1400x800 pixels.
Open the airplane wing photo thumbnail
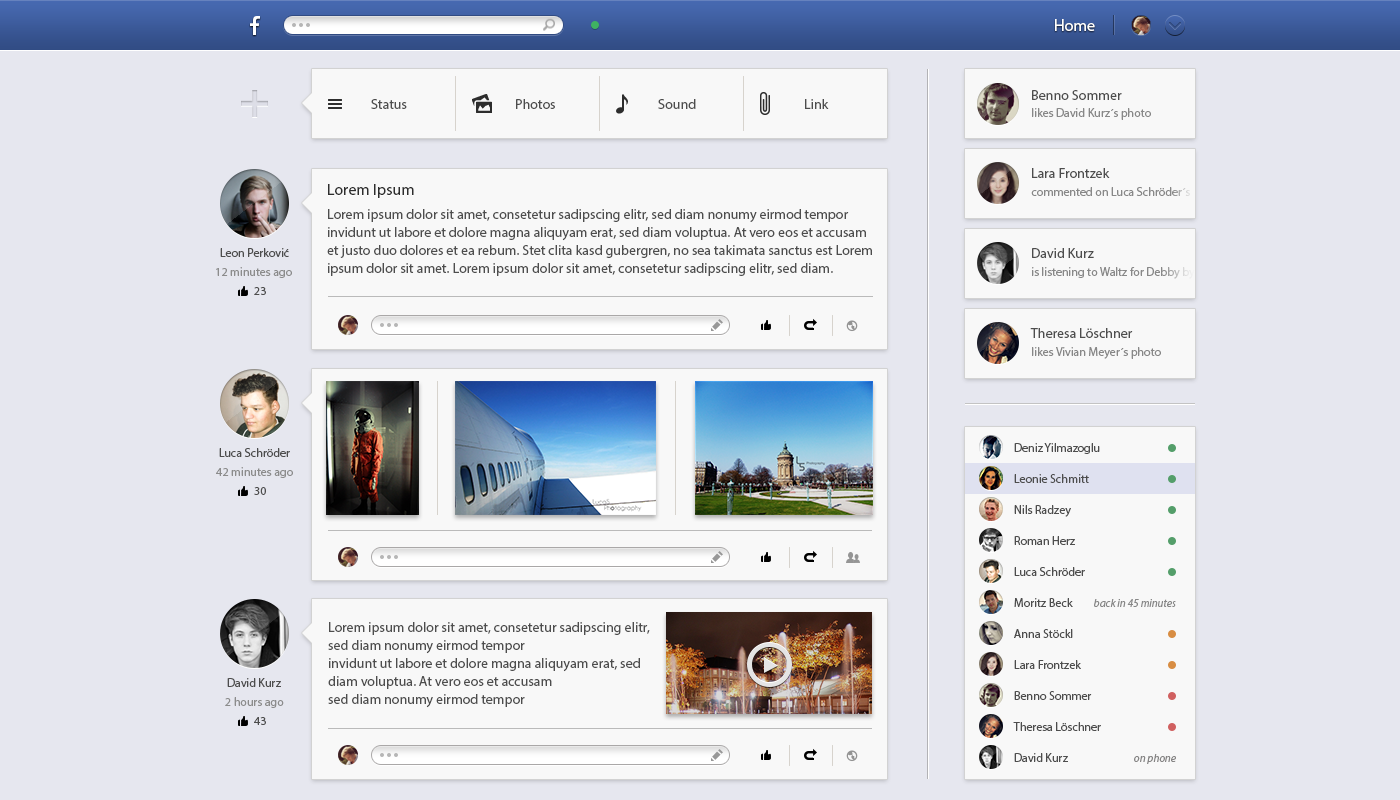pos(555,448)
